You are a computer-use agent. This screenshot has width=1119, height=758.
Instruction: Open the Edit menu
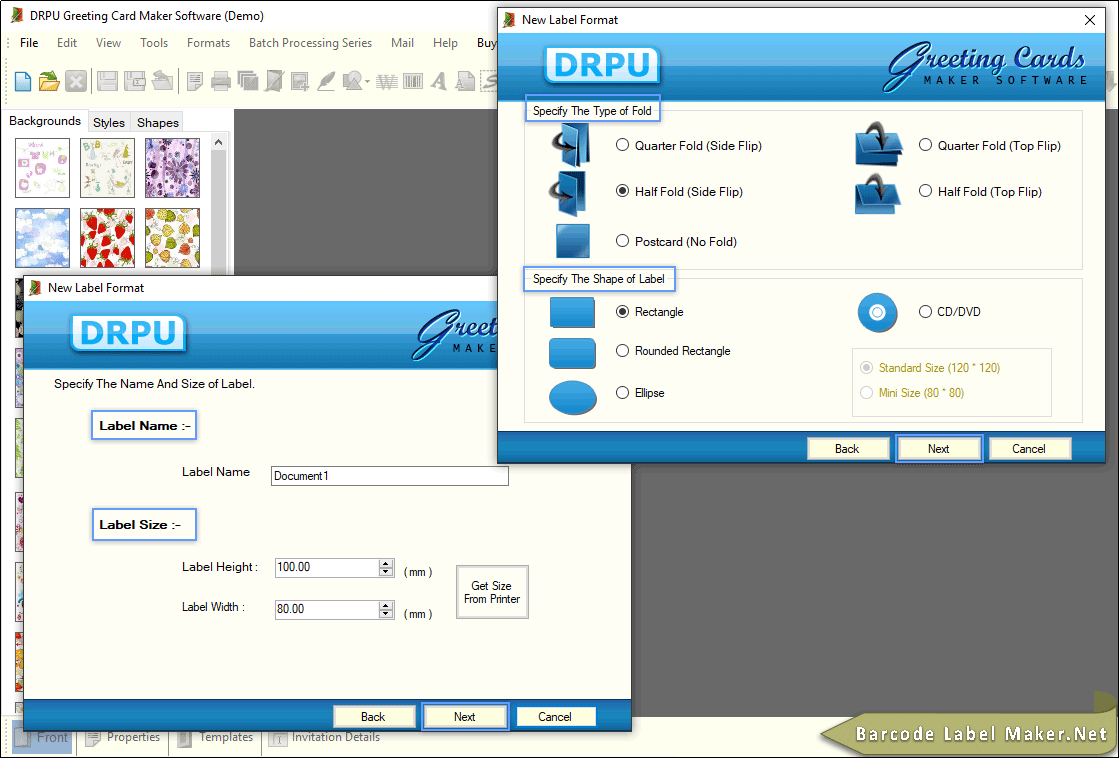tap(67, 43)
